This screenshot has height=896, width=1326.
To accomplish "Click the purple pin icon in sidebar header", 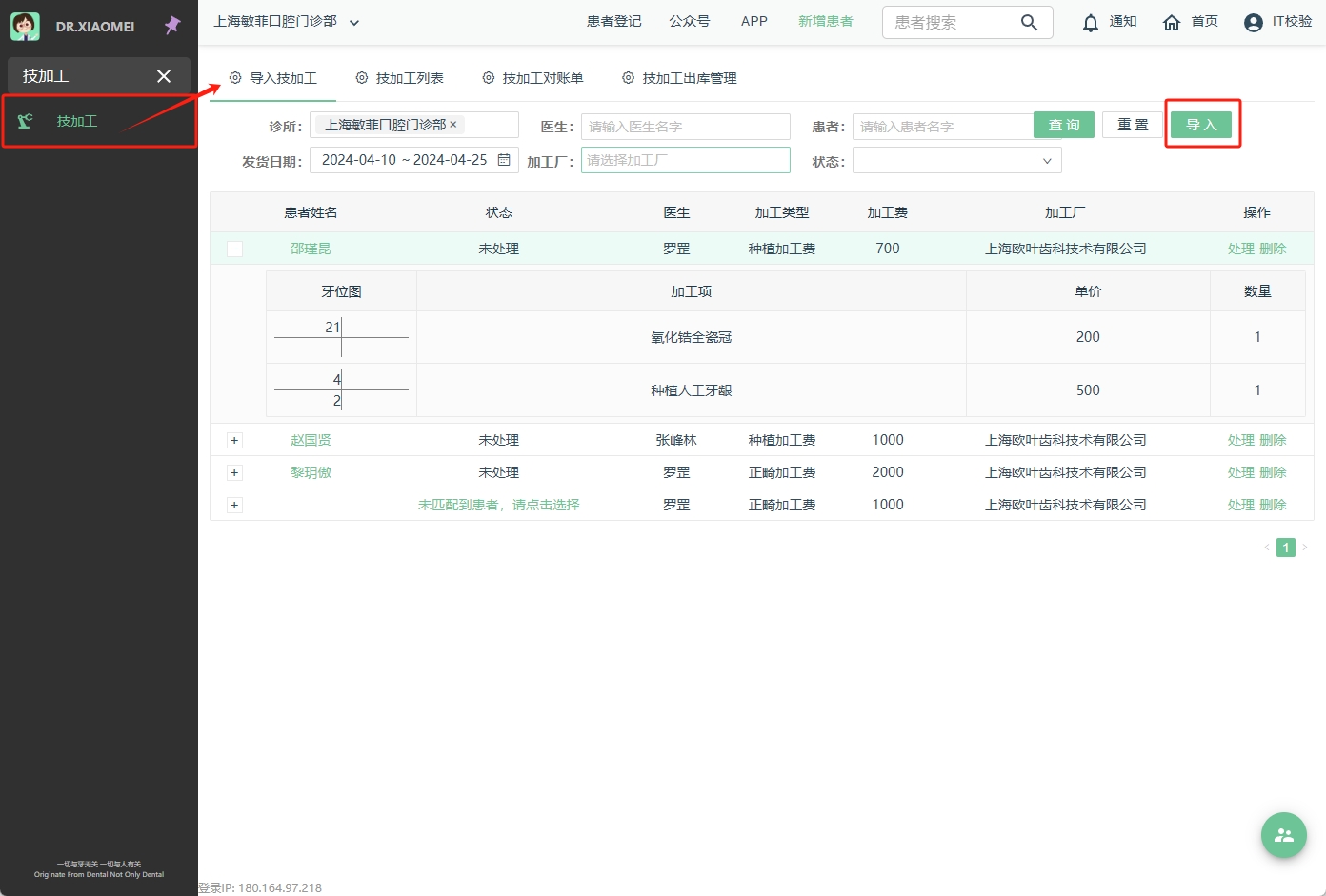I will (172, 26).
